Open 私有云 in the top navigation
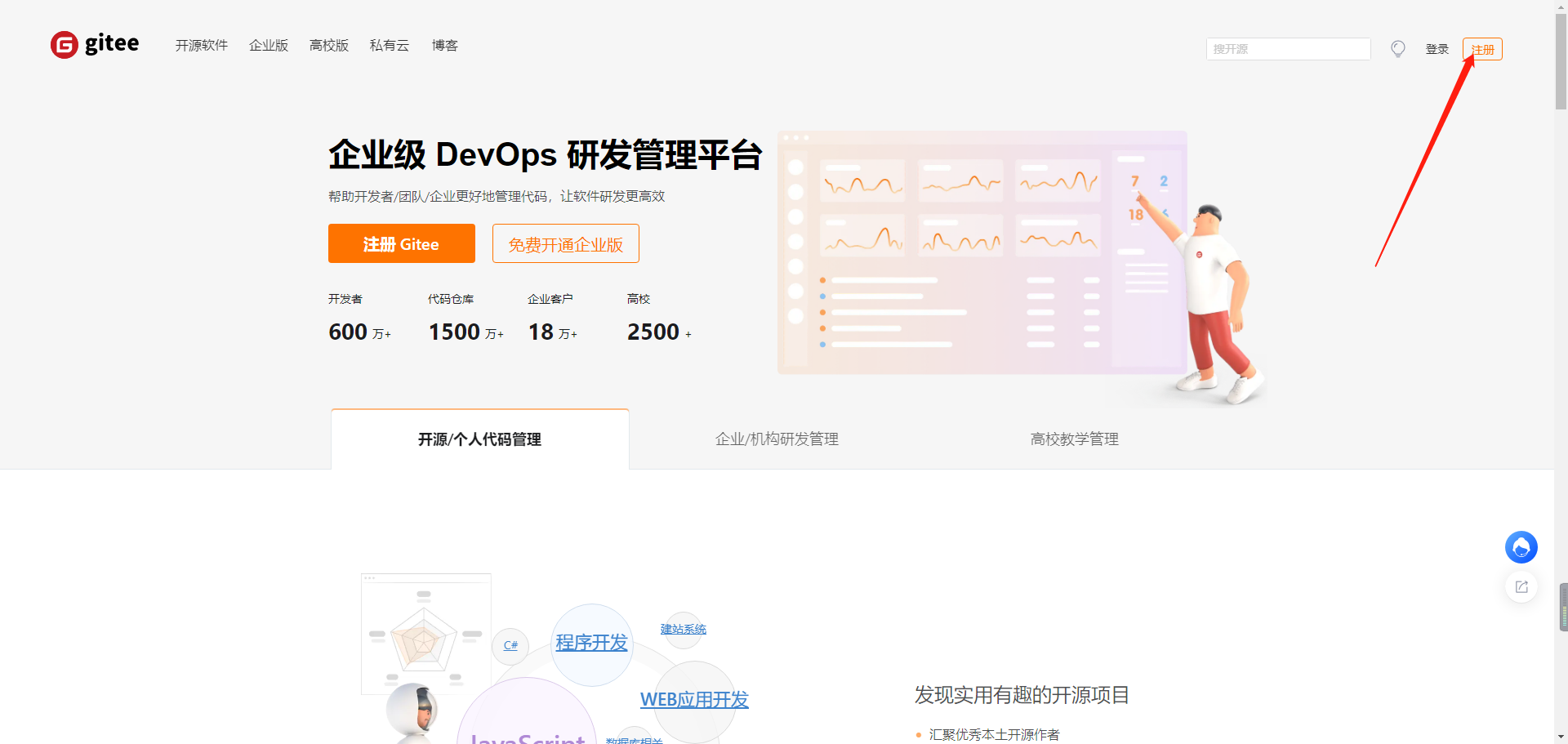This screenshot has width=1568, height=744. [x=390, y=46]
